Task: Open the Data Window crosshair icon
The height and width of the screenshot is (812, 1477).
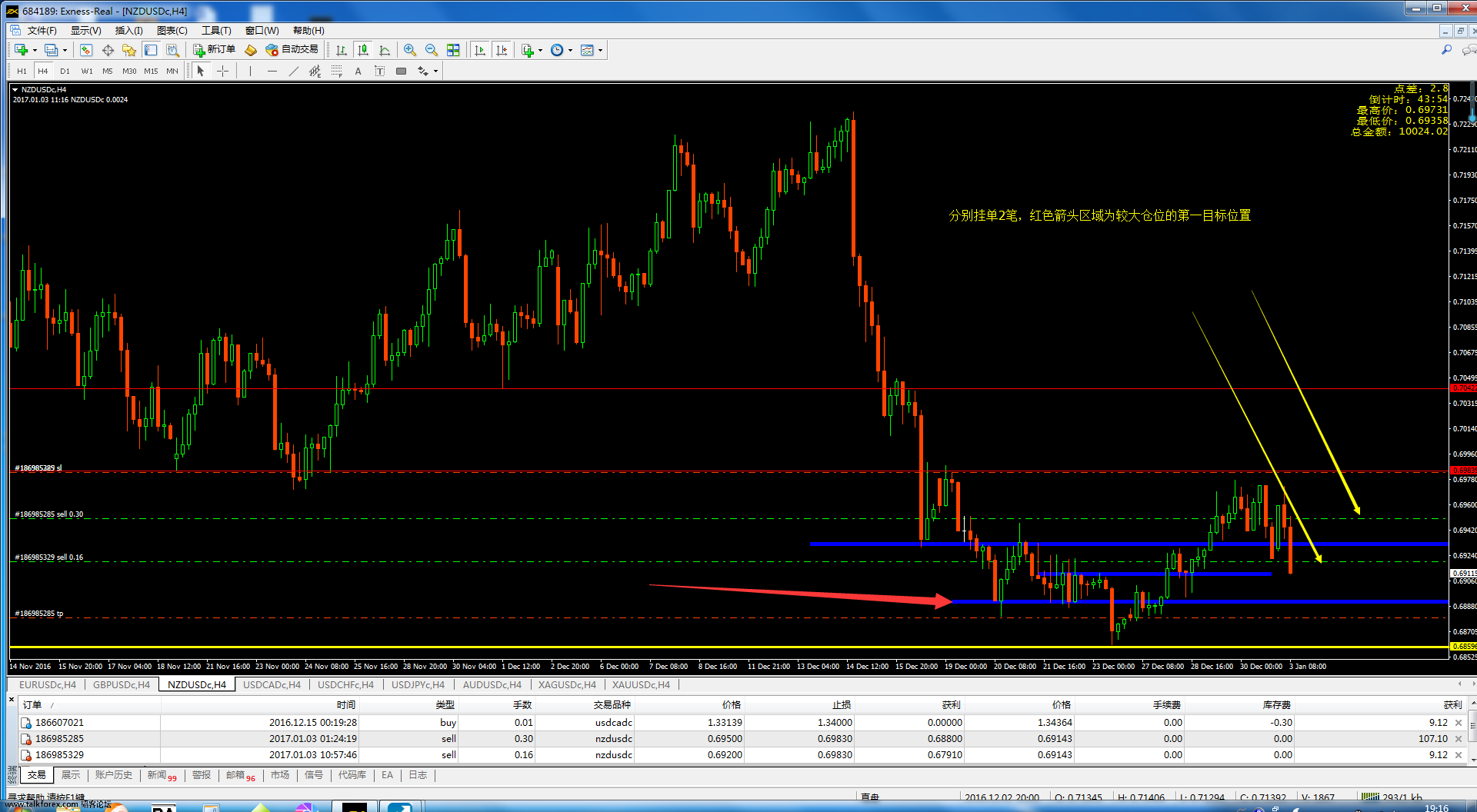Action: (108, 50)
